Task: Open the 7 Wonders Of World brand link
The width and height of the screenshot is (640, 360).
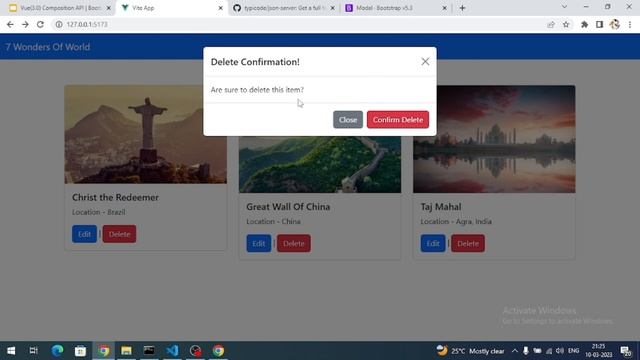Action: (48, 47)
